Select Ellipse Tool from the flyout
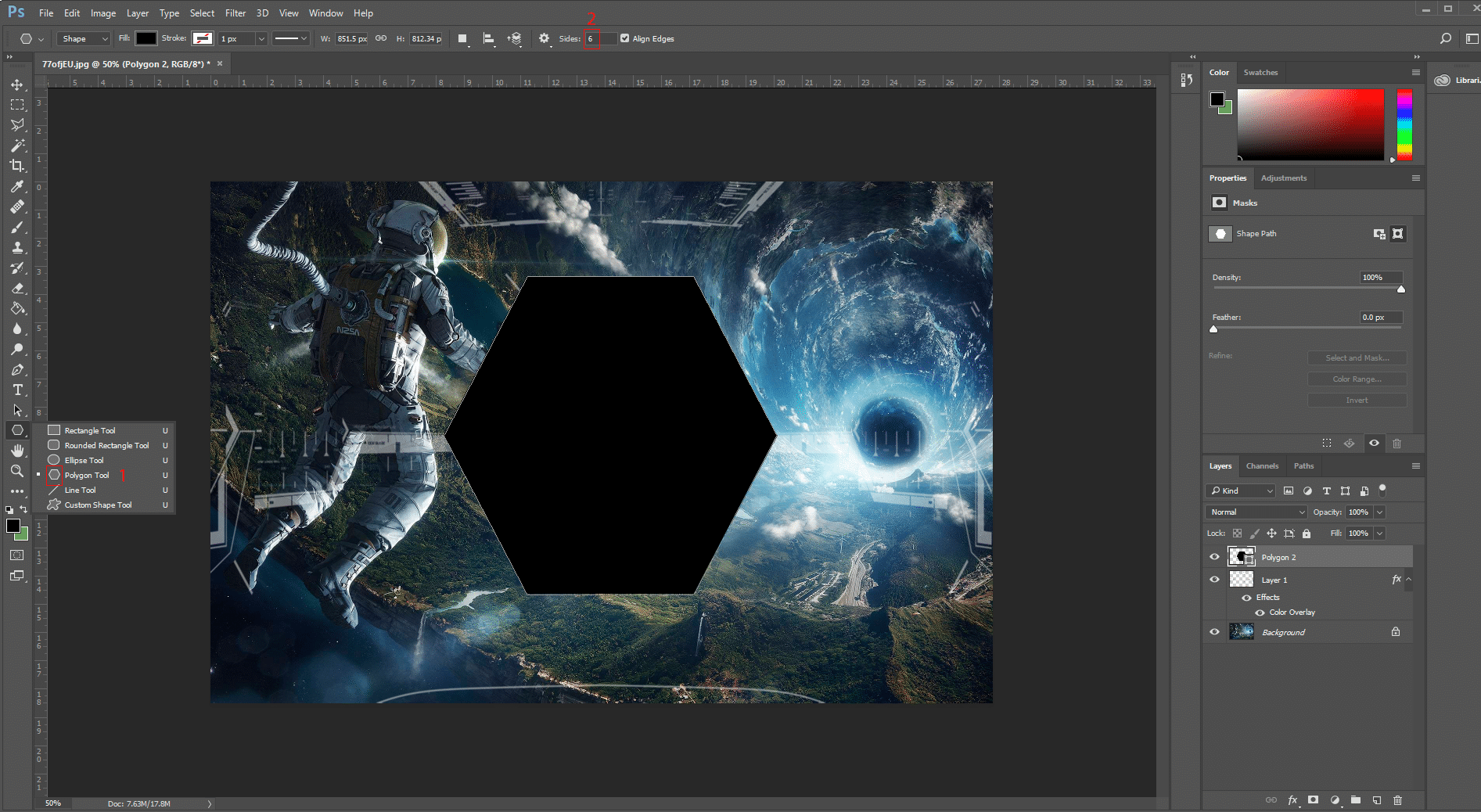 (84, 461)
